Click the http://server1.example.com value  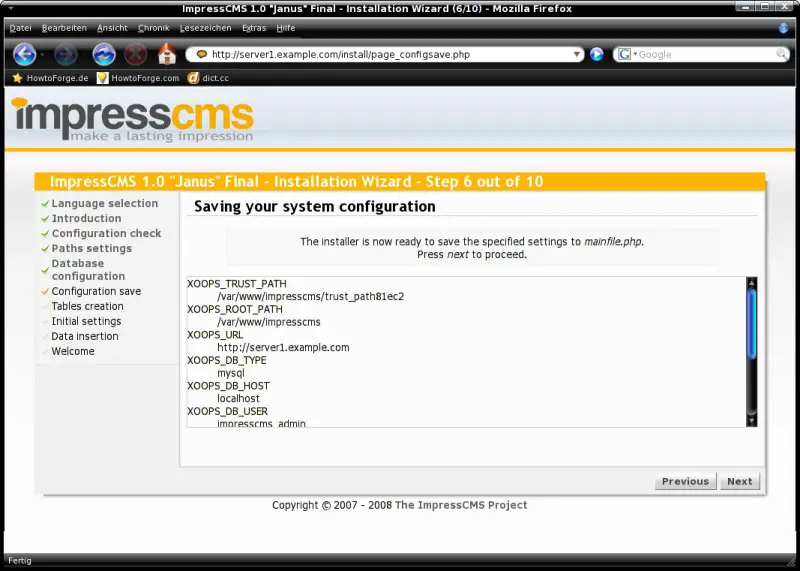(x=283, y=347)
